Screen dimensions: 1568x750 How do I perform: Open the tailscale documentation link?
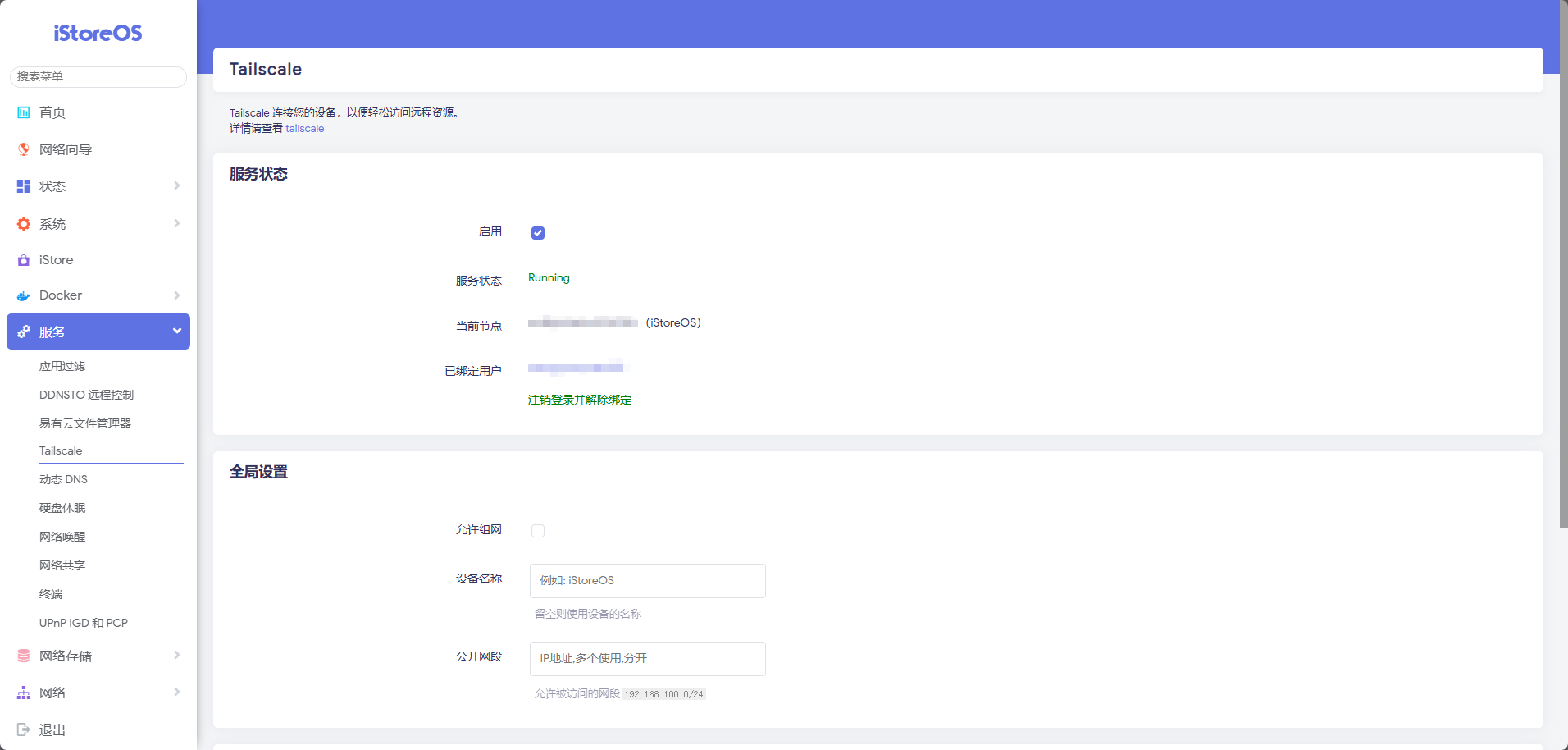tap(304, 129)
